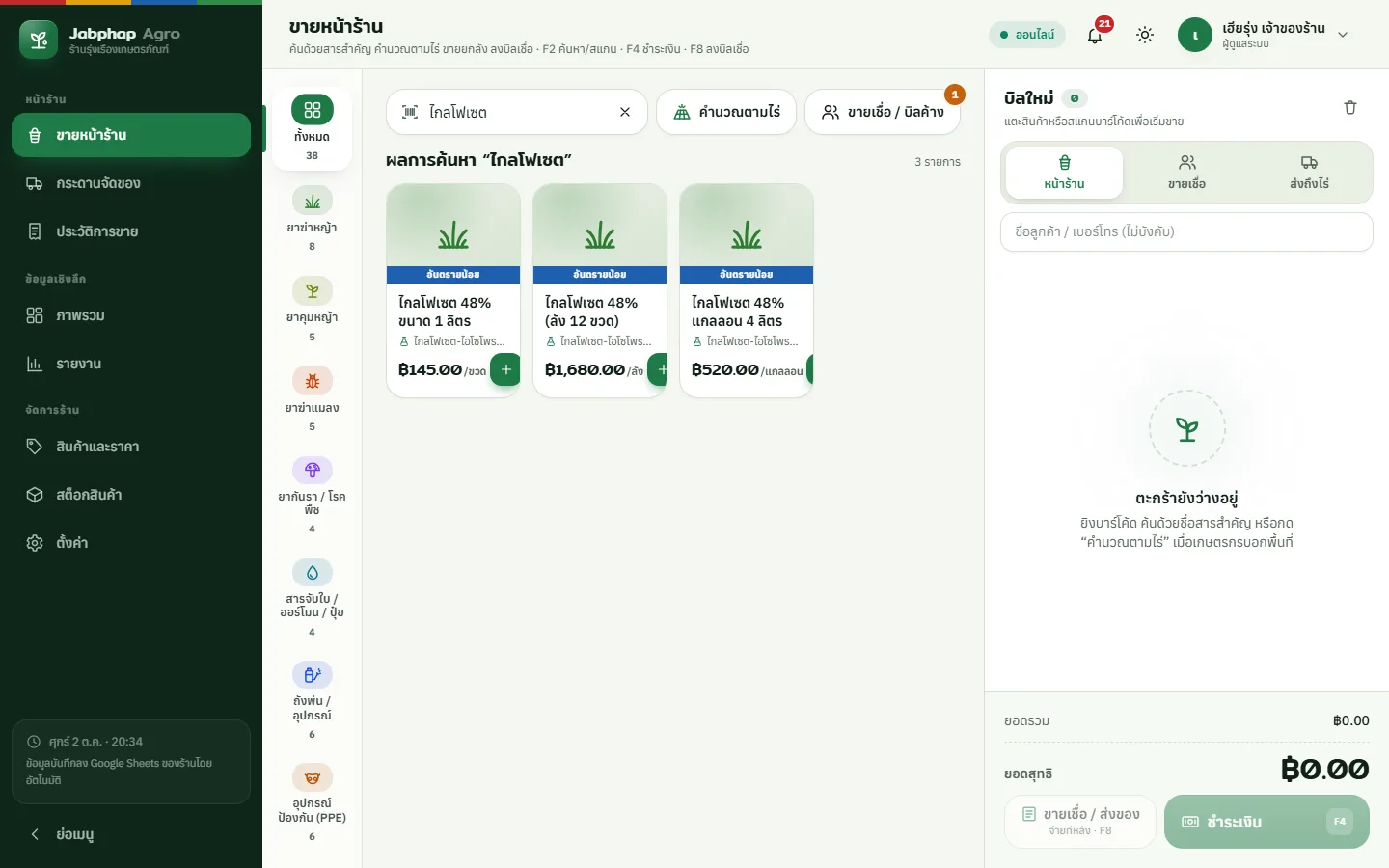The width and height of the screenshot is (1389, 868).
Task: Switch to ขายเชื่อ sale tab
Action: coord(1186,173)
